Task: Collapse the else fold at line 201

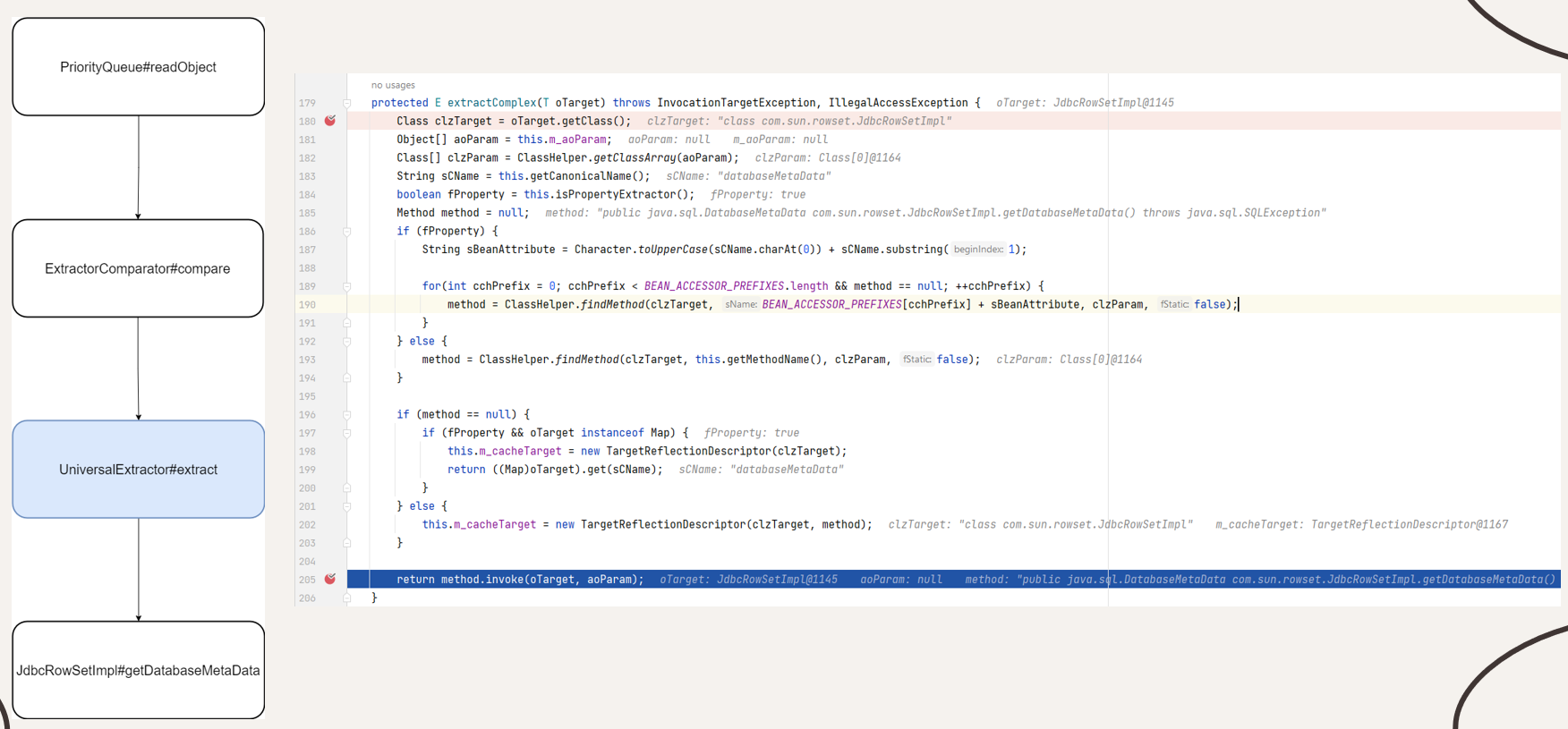Action: (x=347, y=506)
